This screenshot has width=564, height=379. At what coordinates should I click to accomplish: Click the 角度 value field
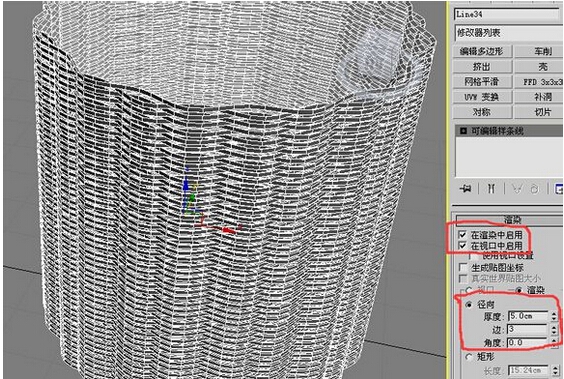pyautogui.click(x=528, y=342)
